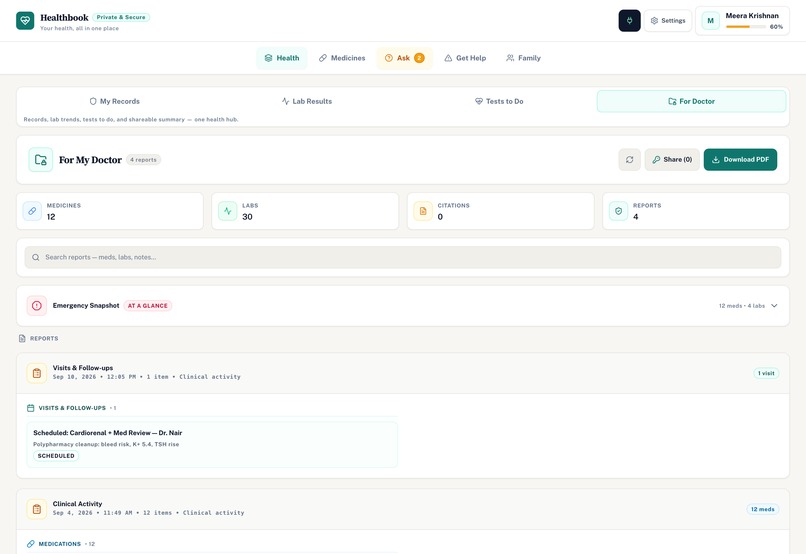The width and height of the screenshot is (806, 554).
Task: Click the Labs pulse icon in stats
Action: click(x=228, y=211)
